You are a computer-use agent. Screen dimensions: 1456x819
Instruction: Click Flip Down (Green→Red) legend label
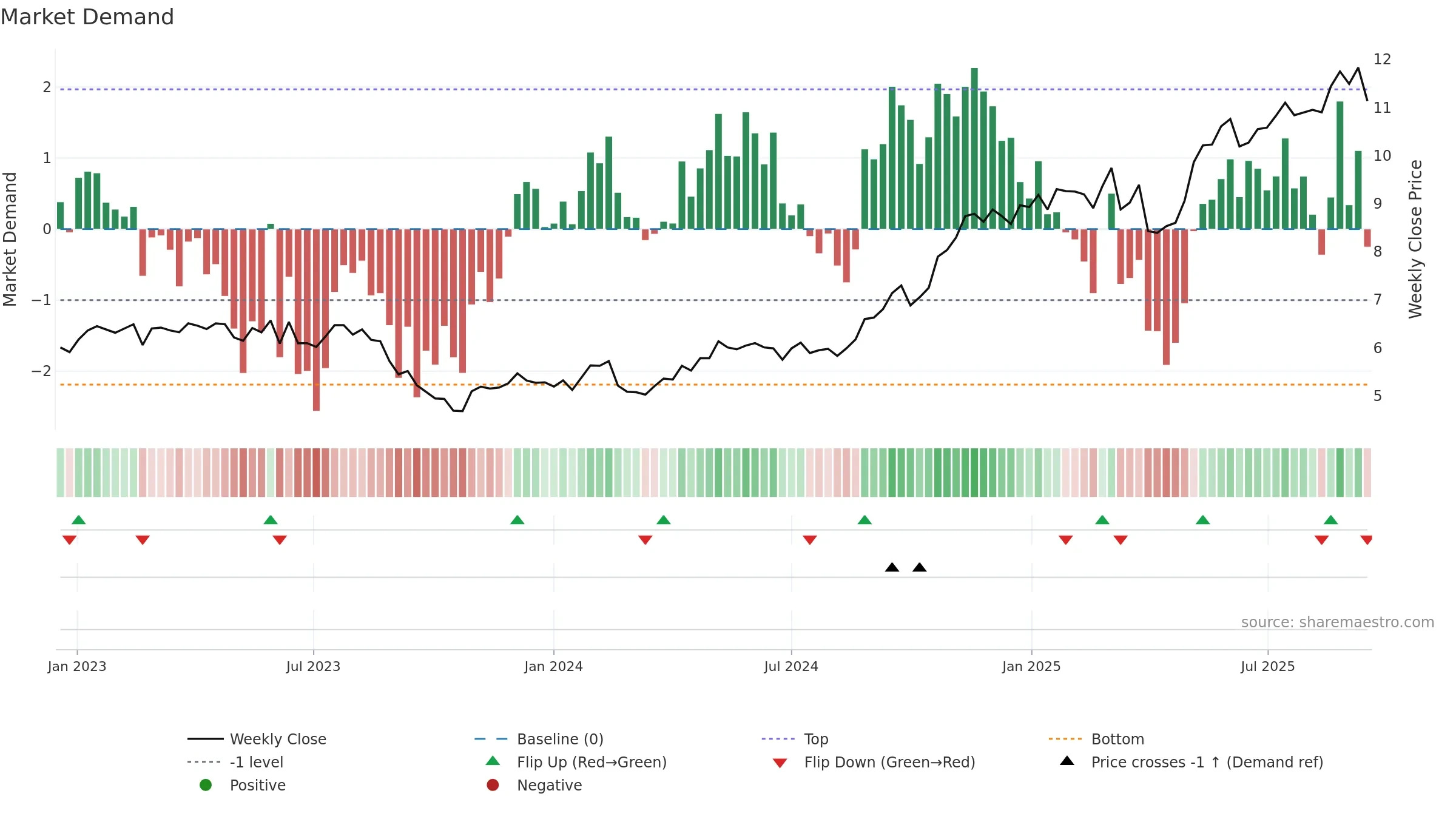click(x=889, y=762)
